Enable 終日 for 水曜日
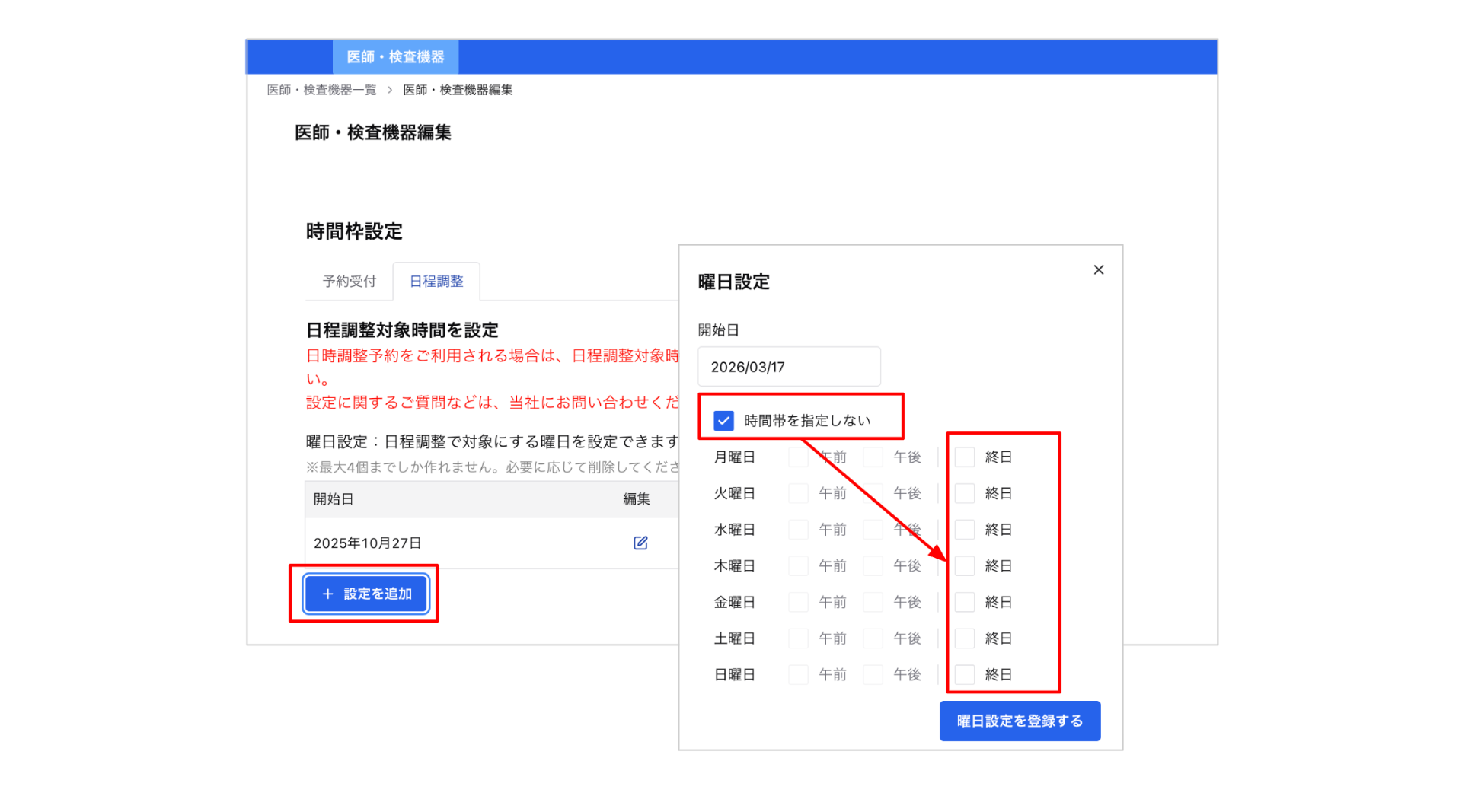The height and width of the screenshot is (812, 1462). point(965,530)
